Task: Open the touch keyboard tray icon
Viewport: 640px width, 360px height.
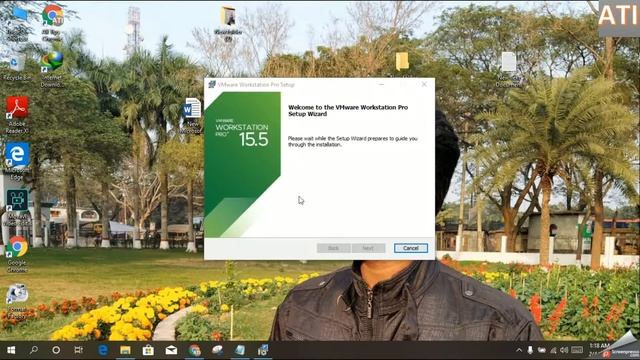Action: (577, 350)
